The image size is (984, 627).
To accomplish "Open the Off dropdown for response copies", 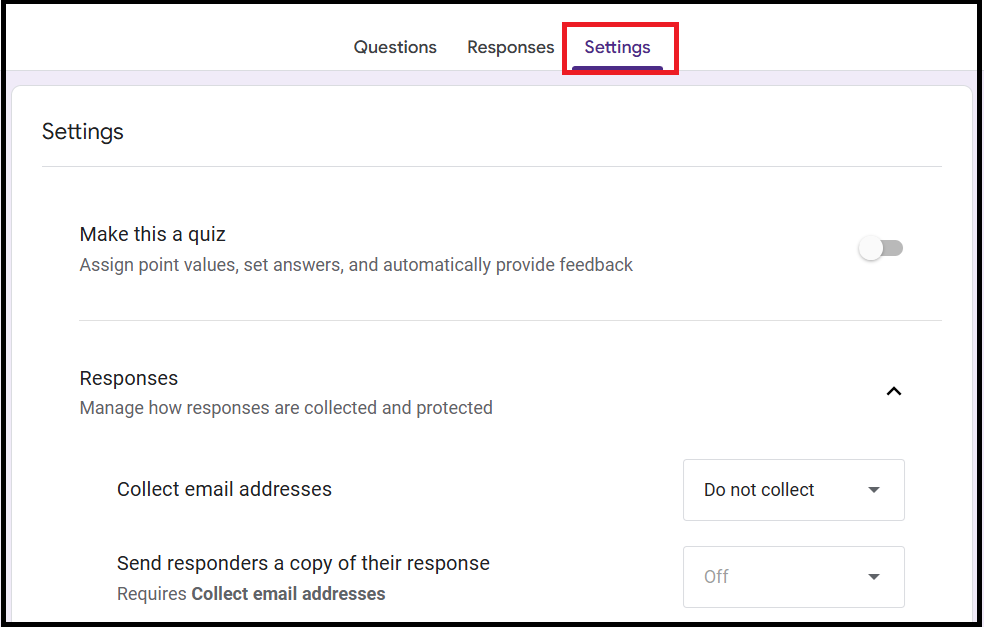I will 793,577.
